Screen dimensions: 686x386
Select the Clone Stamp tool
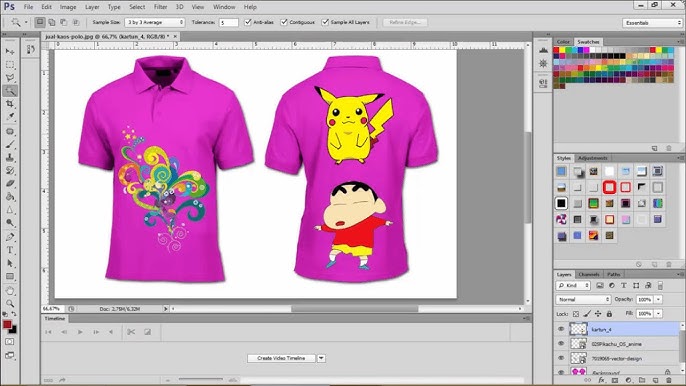click(10, 158)
